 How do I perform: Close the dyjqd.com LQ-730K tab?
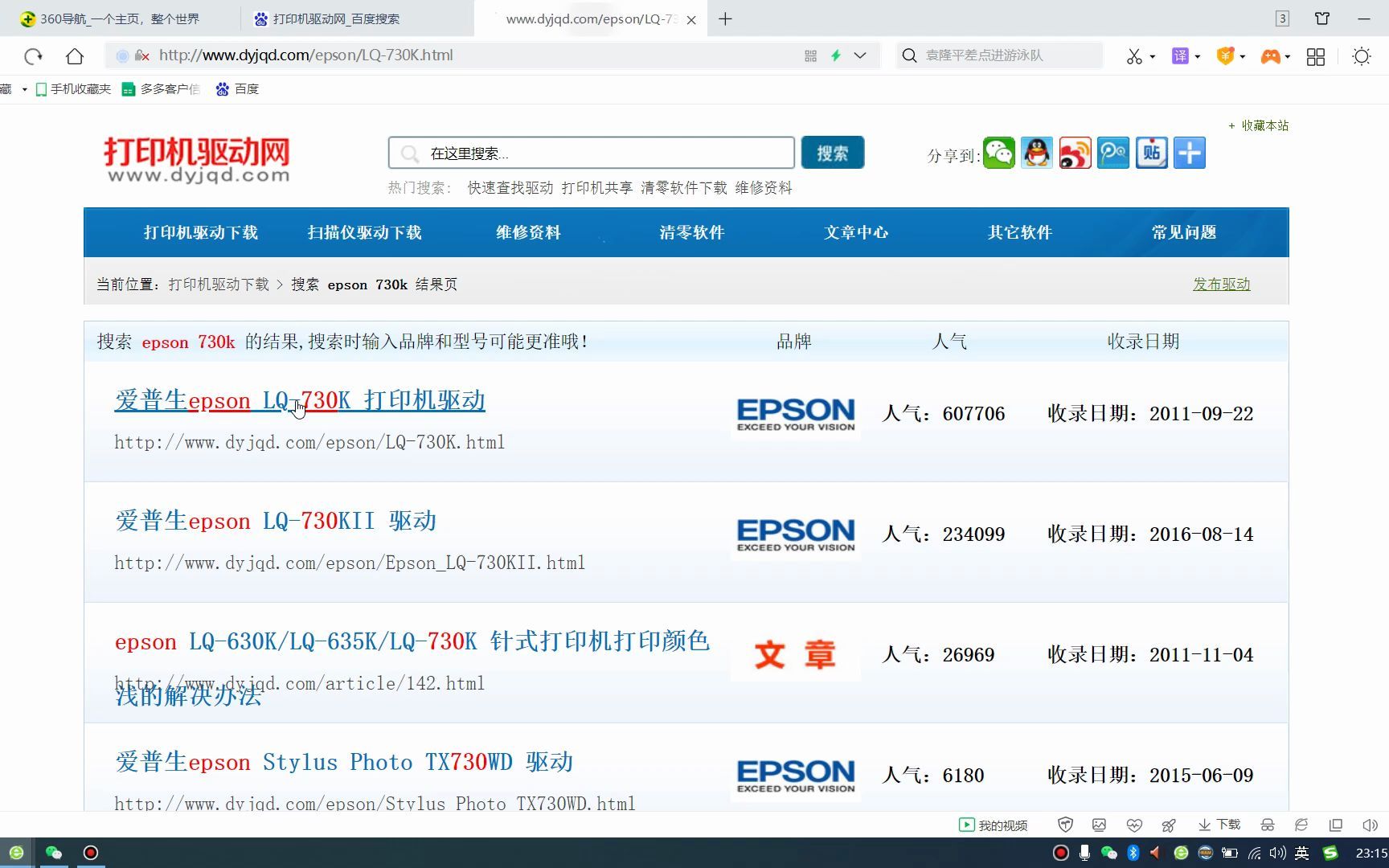pos(691,19)
